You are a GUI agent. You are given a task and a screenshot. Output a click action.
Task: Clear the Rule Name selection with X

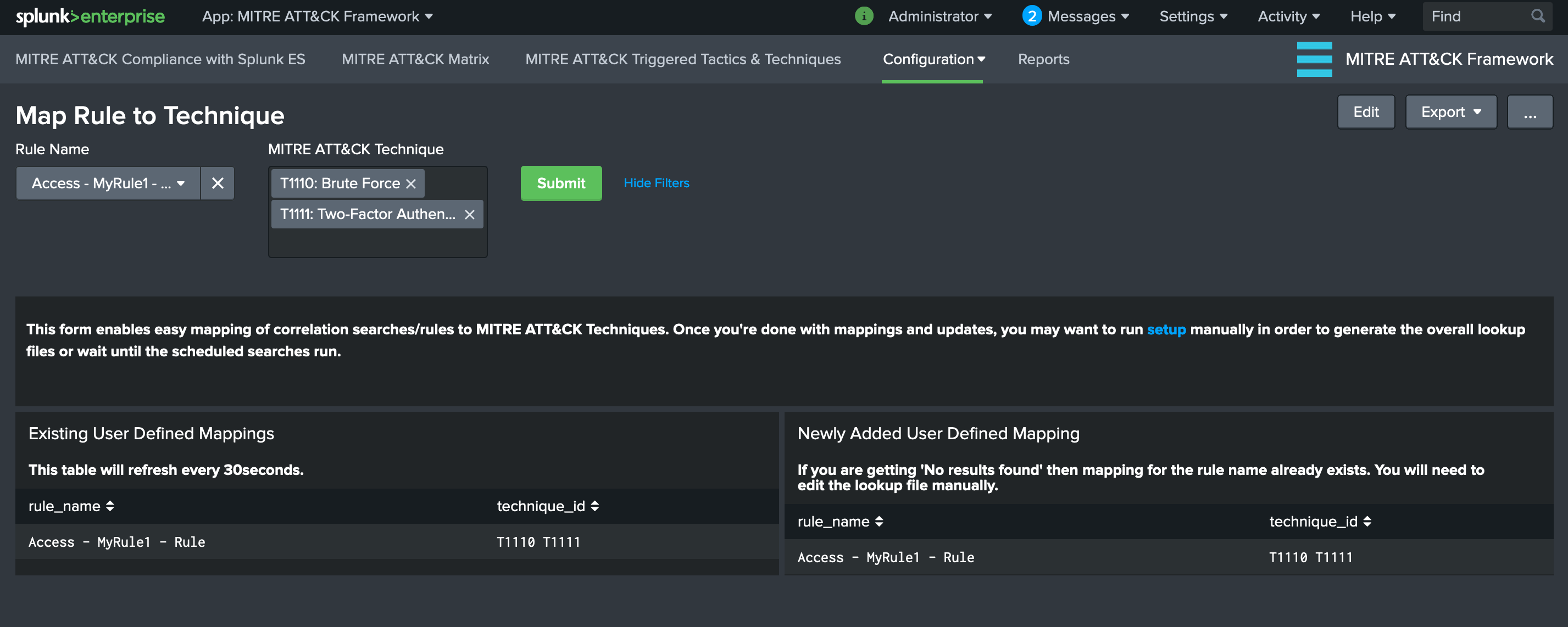218,183
